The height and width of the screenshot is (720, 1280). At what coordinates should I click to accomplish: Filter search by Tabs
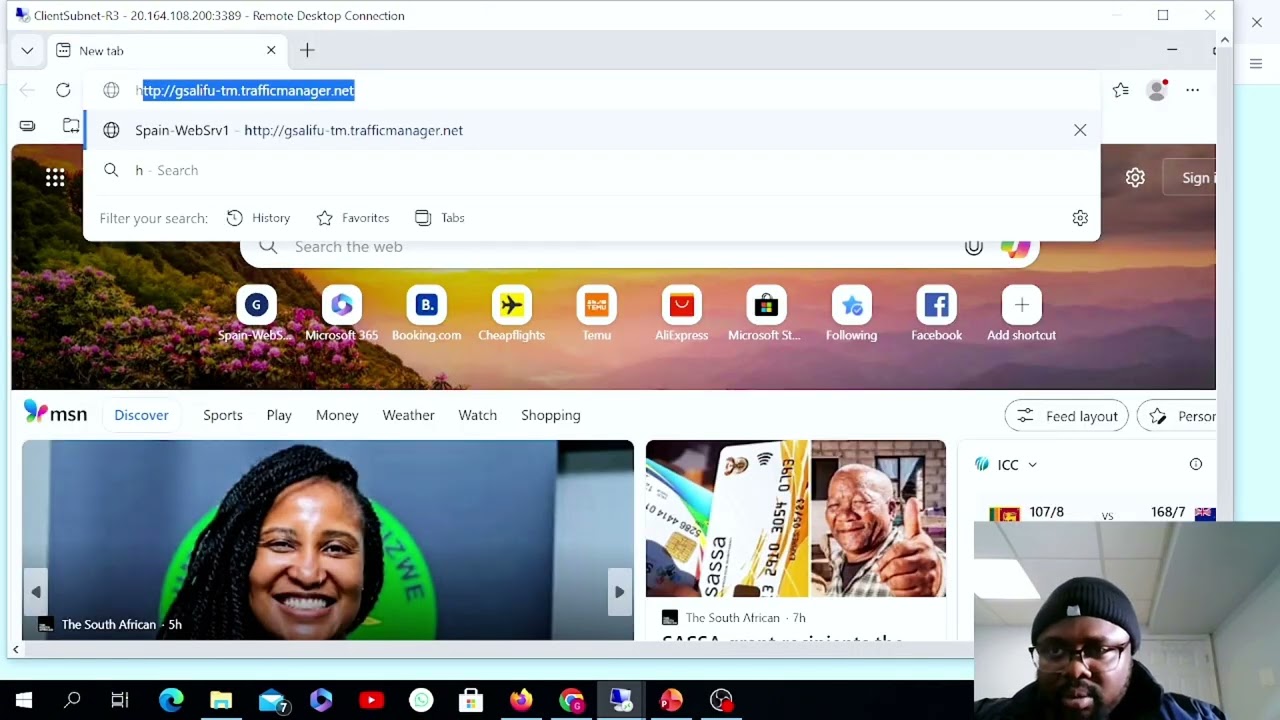point(440,218)
